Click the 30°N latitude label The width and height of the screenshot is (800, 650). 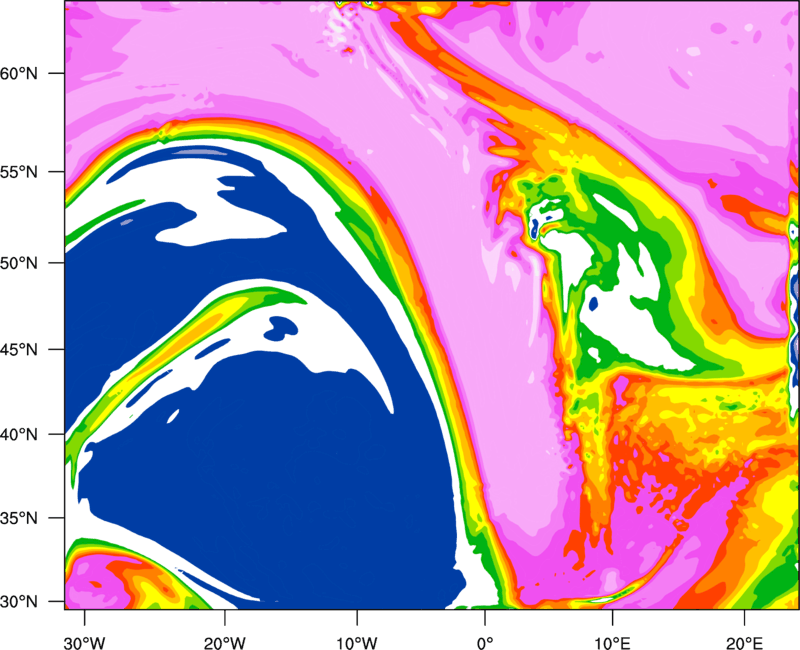(x=19, y=602)
